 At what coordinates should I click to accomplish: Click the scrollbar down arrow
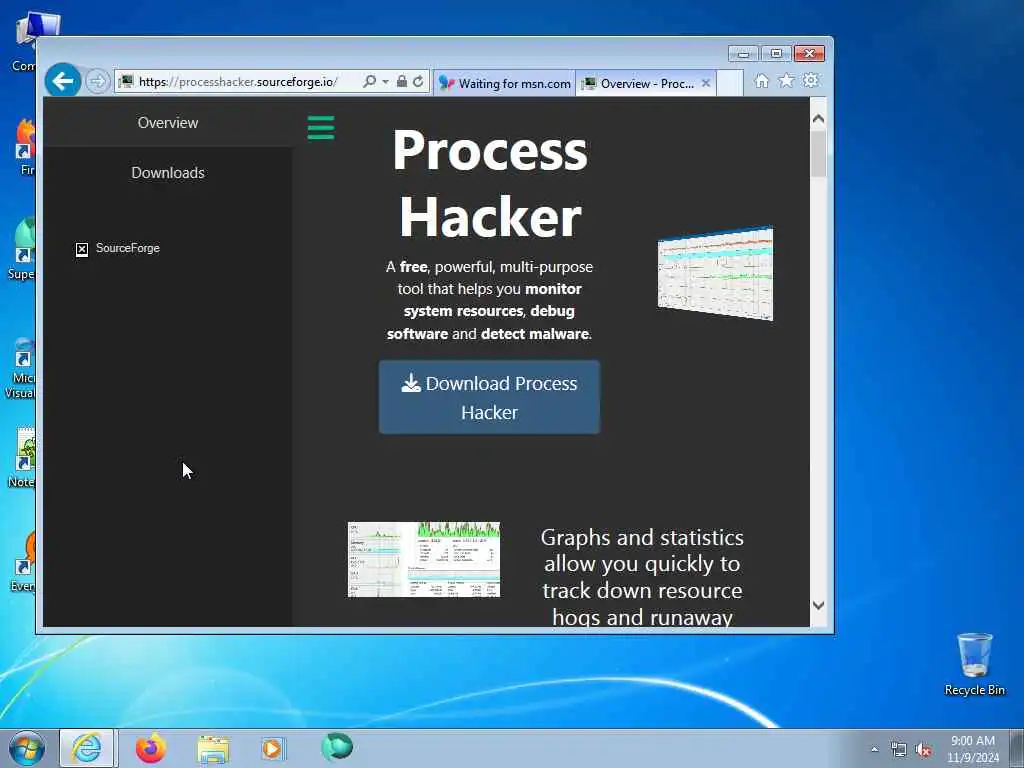point(818,605)
